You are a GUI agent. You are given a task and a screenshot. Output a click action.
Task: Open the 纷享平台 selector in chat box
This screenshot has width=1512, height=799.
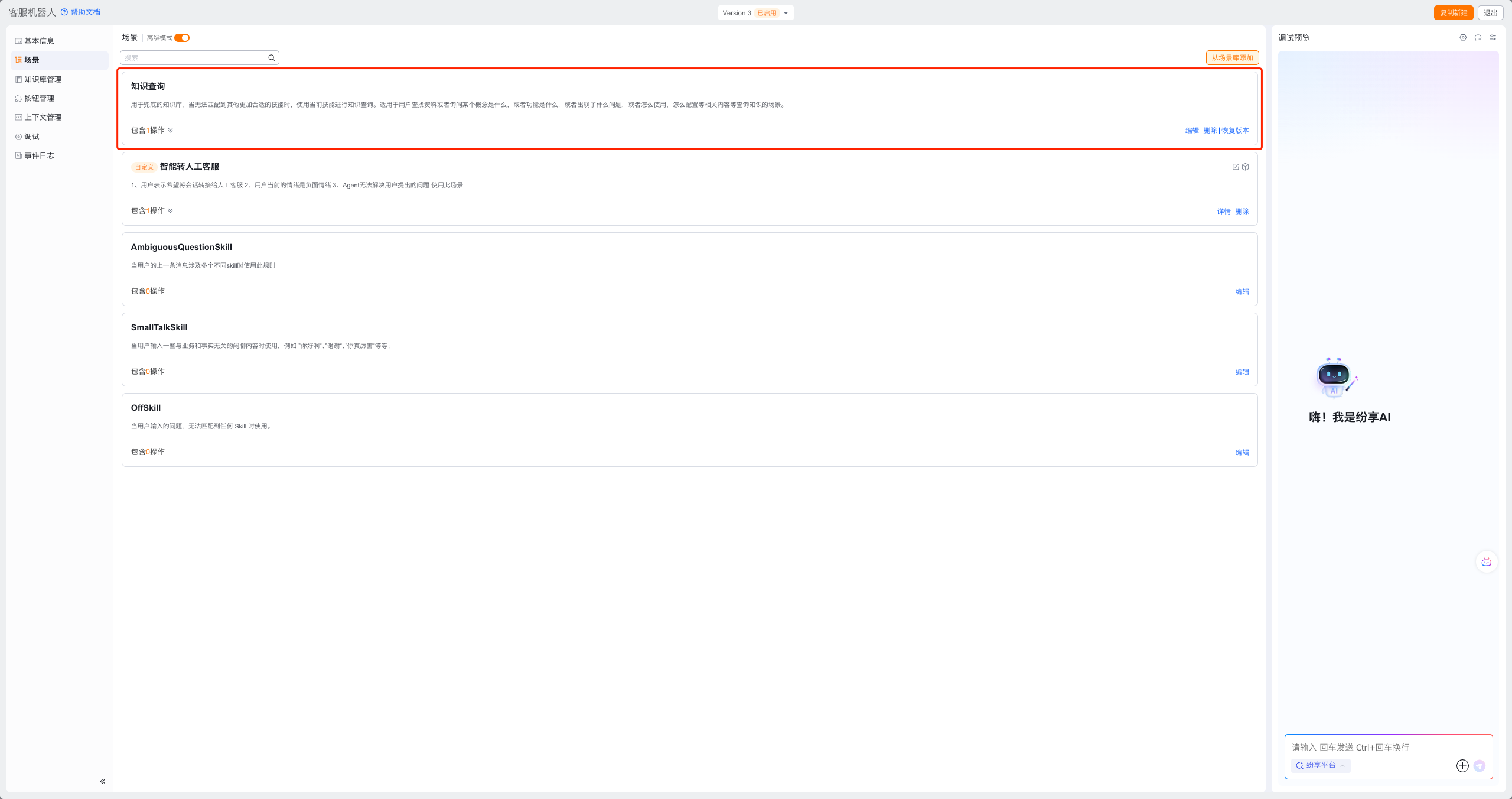[1321, 765]
